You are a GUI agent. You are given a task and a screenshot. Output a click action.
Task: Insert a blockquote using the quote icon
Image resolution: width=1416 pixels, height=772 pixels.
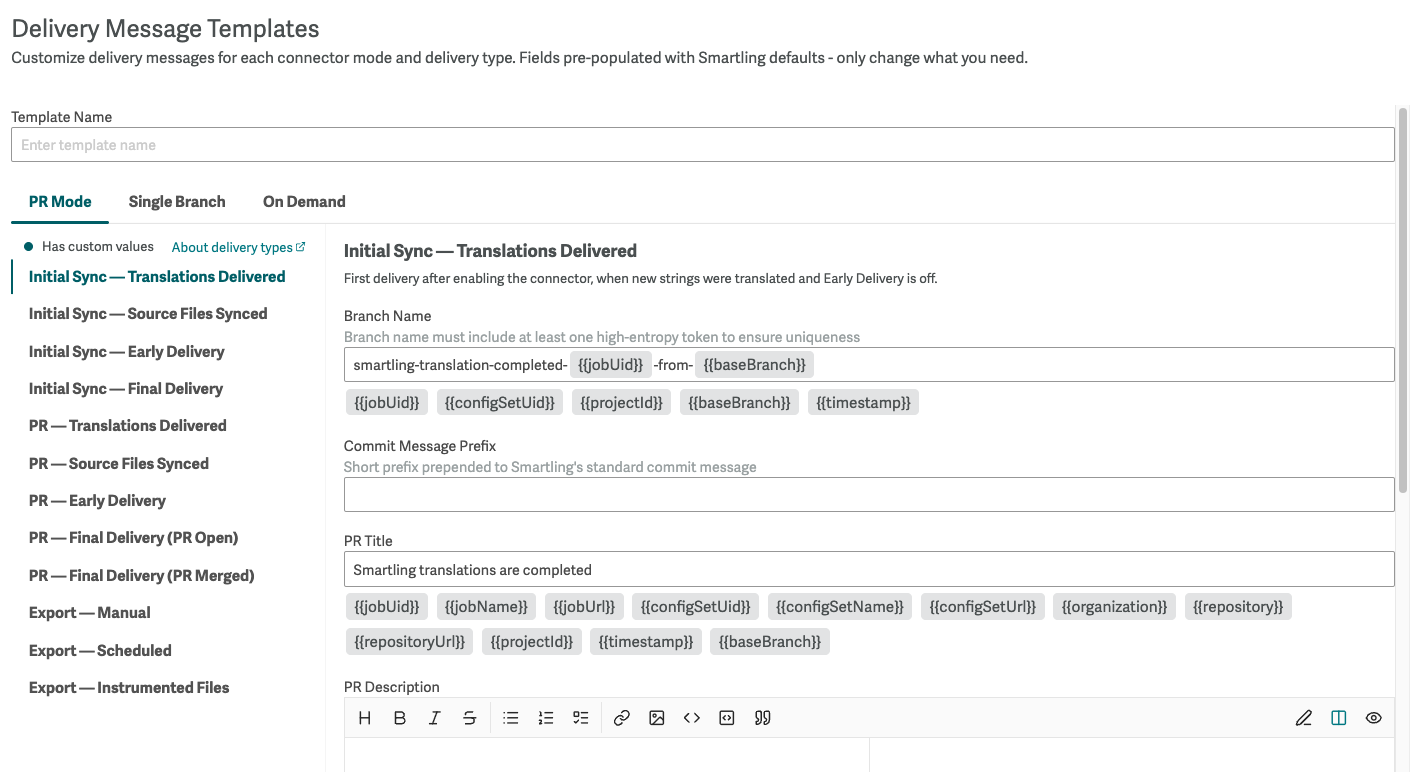(763, 718)
